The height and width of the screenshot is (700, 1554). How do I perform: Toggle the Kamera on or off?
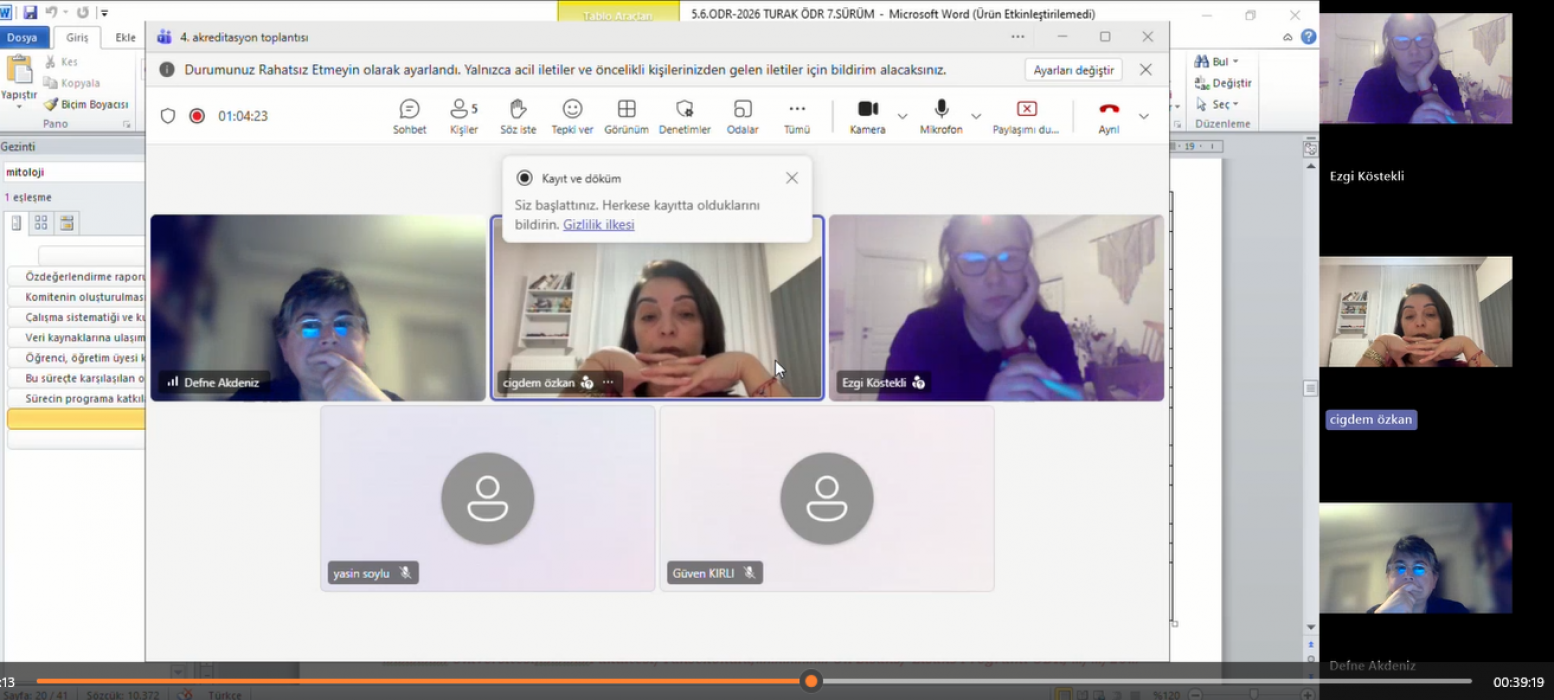click(x=867, y=115)
